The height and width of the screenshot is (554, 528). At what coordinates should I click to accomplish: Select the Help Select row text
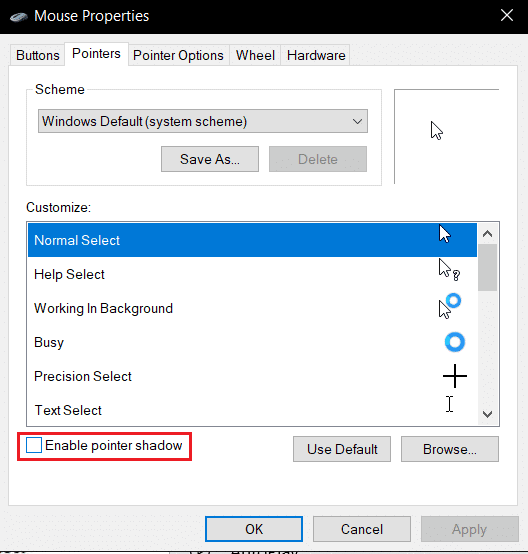tap(69, 274)
